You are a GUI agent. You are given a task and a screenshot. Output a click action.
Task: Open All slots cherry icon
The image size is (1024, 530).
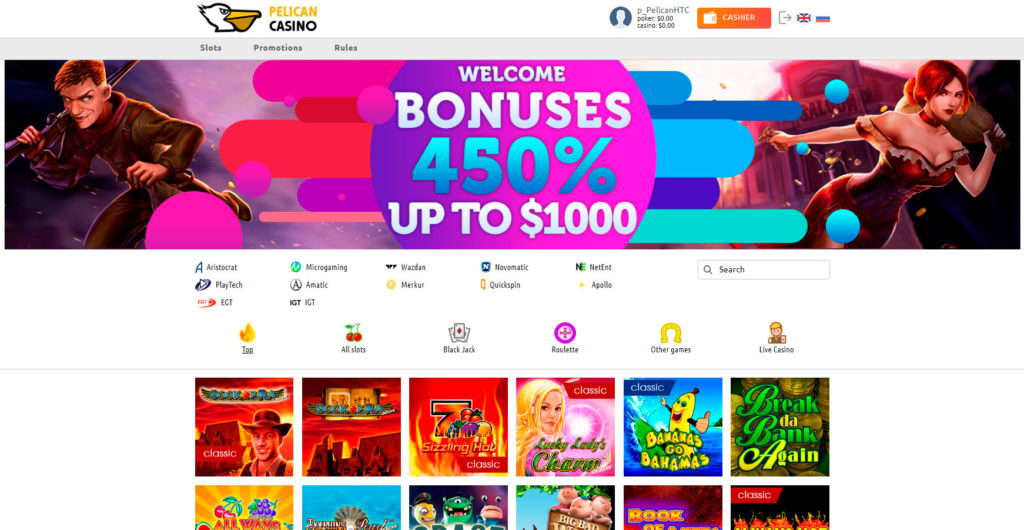[x=353, y=333]
